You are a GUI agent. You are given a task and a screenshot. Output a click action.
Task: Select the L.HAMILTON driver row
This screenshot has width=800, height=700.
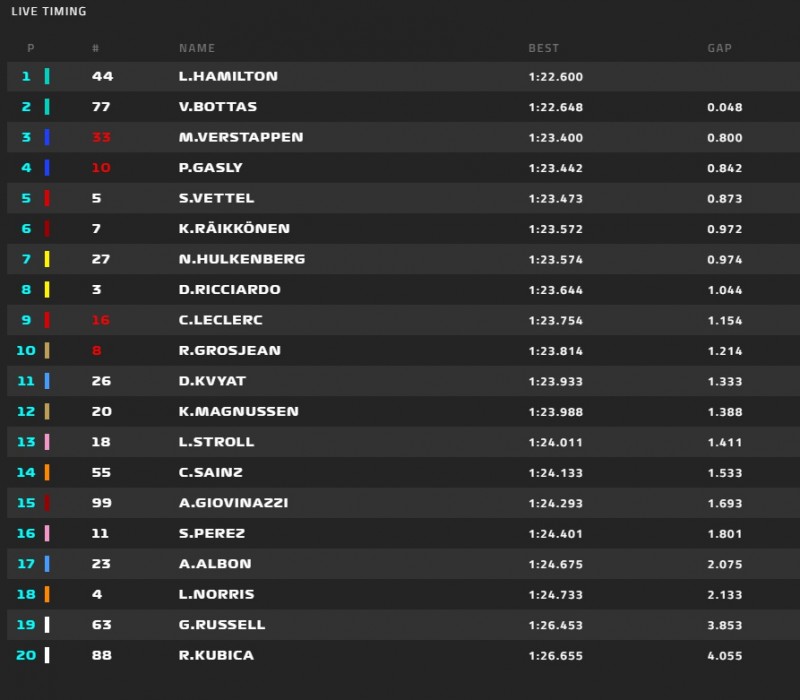404,77
